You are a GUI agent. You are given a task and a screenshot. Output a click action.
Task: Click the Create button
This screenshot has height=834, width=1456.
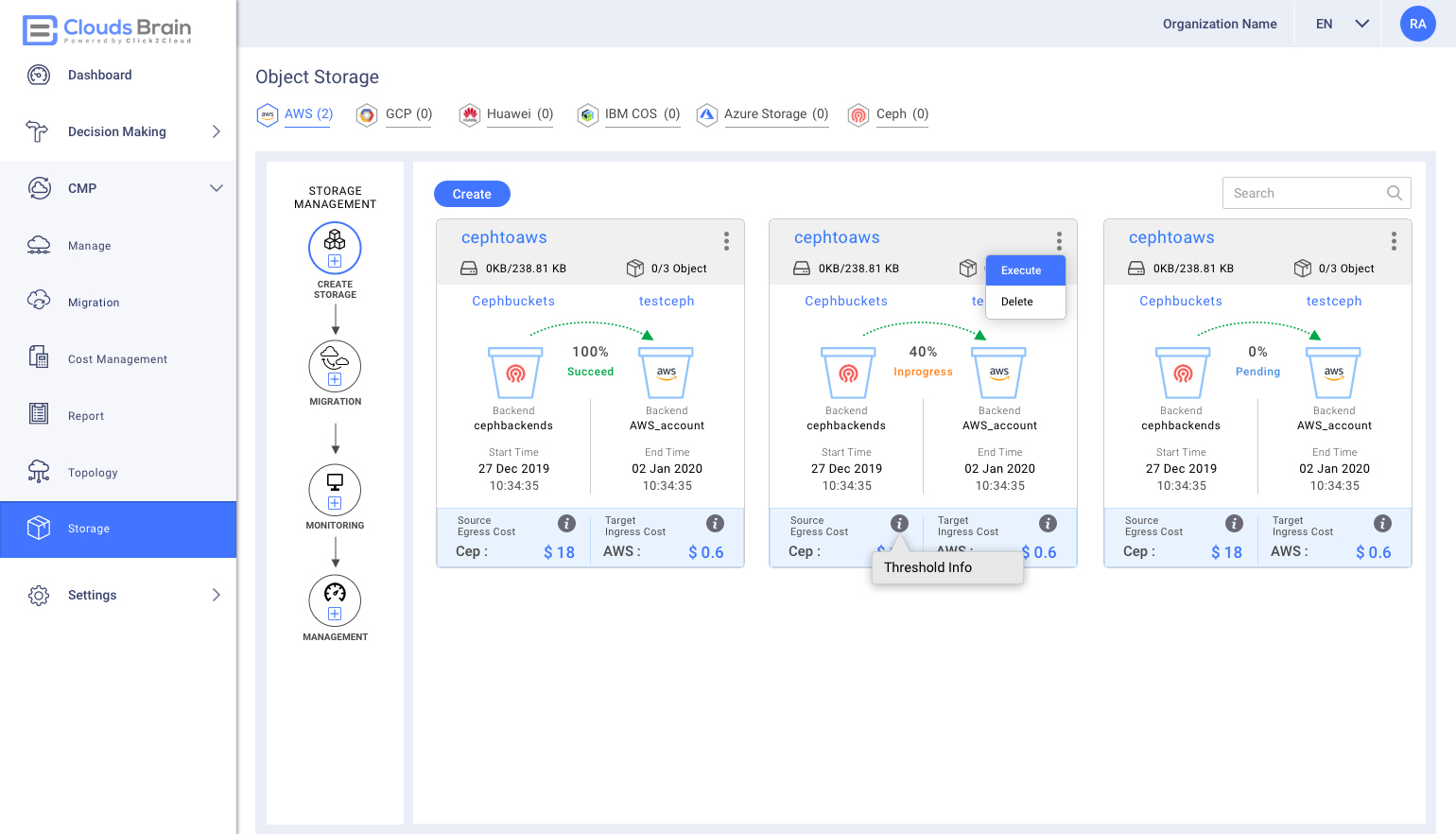coord(472,194)
